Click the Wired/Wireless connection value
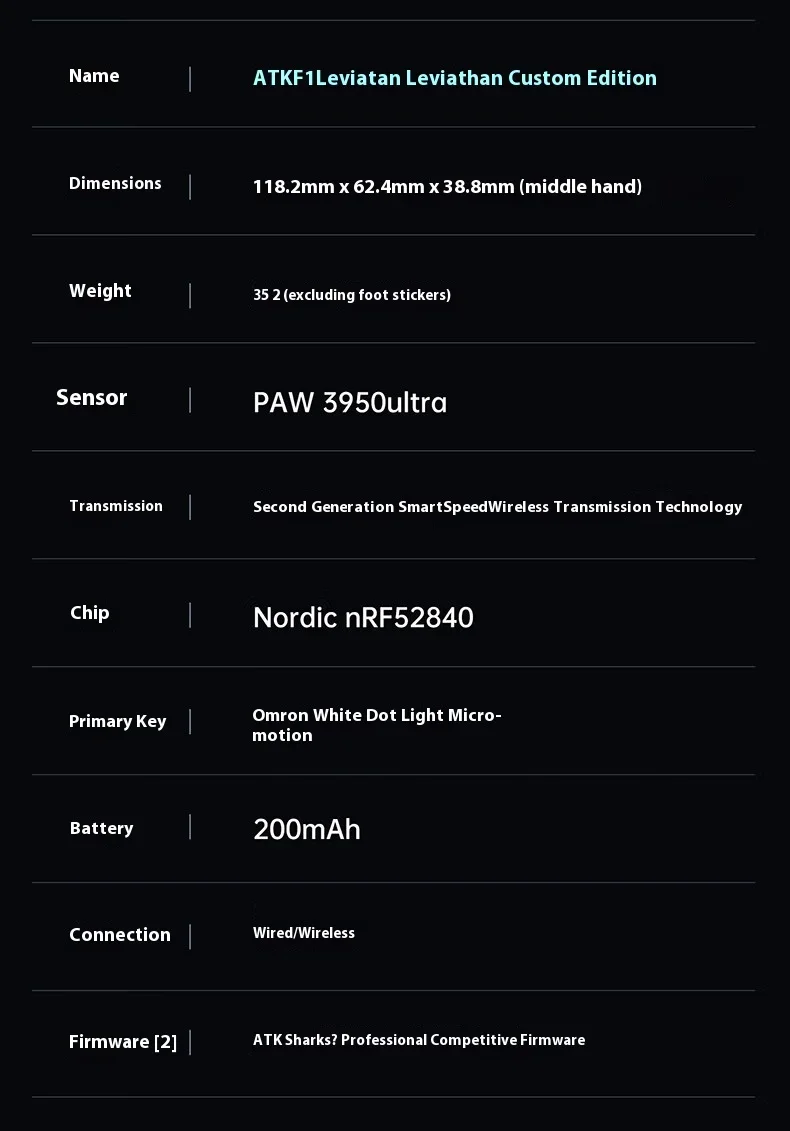 coord(304,933)
